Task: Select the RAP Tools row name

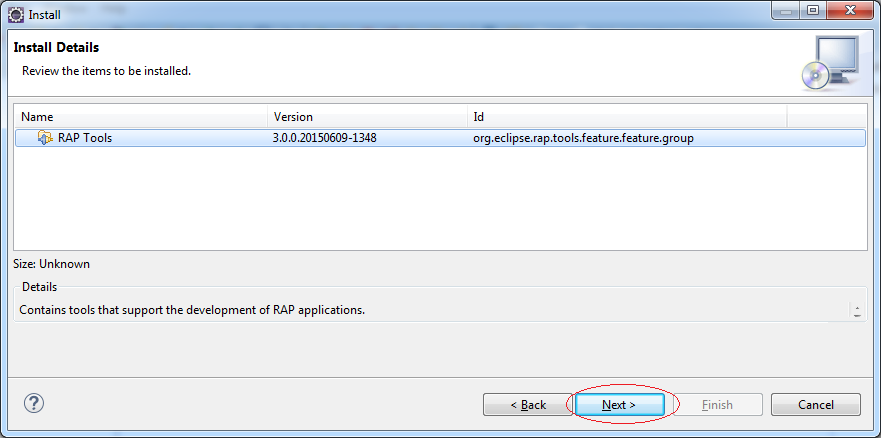Action: pyautogui.click(x=85, y=138)
